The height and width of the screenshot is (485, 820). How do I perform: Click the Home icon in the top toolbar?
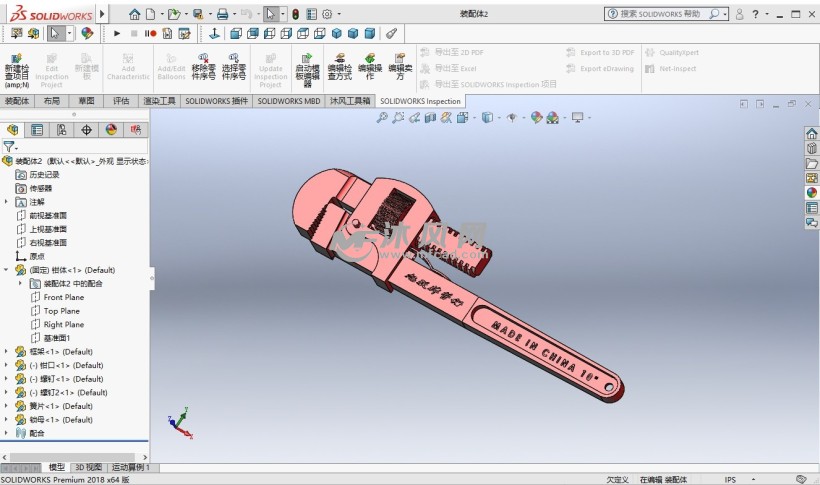coord(135,15)
